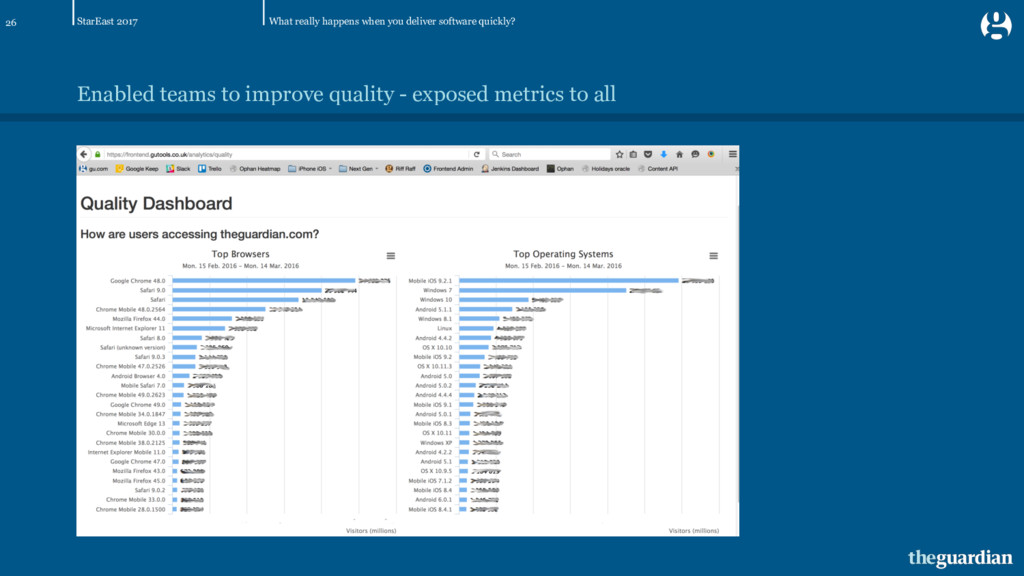Click the bookmark star icon
Viewport: 1024px width, 576px height.
(619, 155)
